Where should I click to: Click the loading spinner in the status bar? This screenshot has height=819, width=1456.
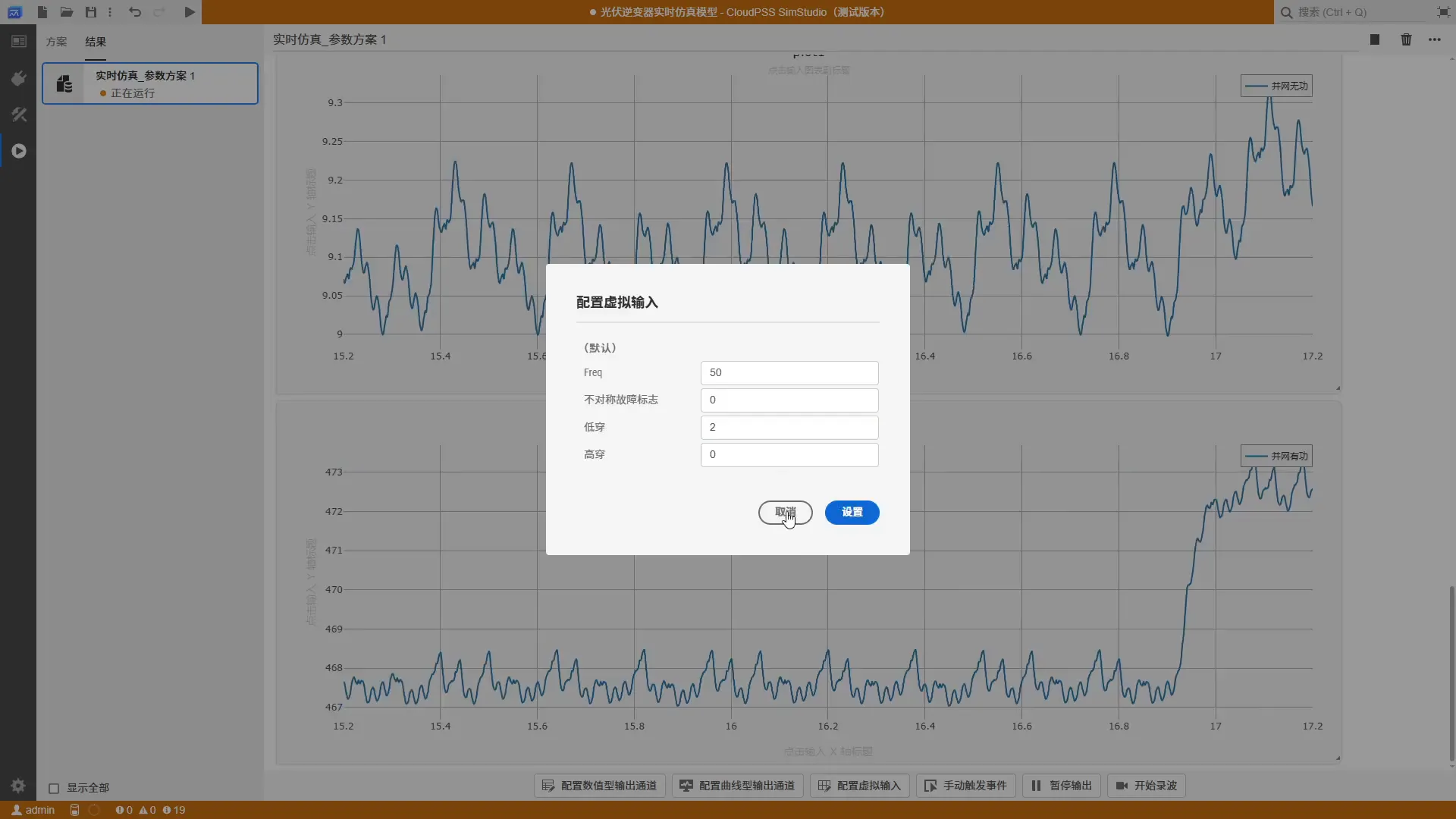[94, 810]
